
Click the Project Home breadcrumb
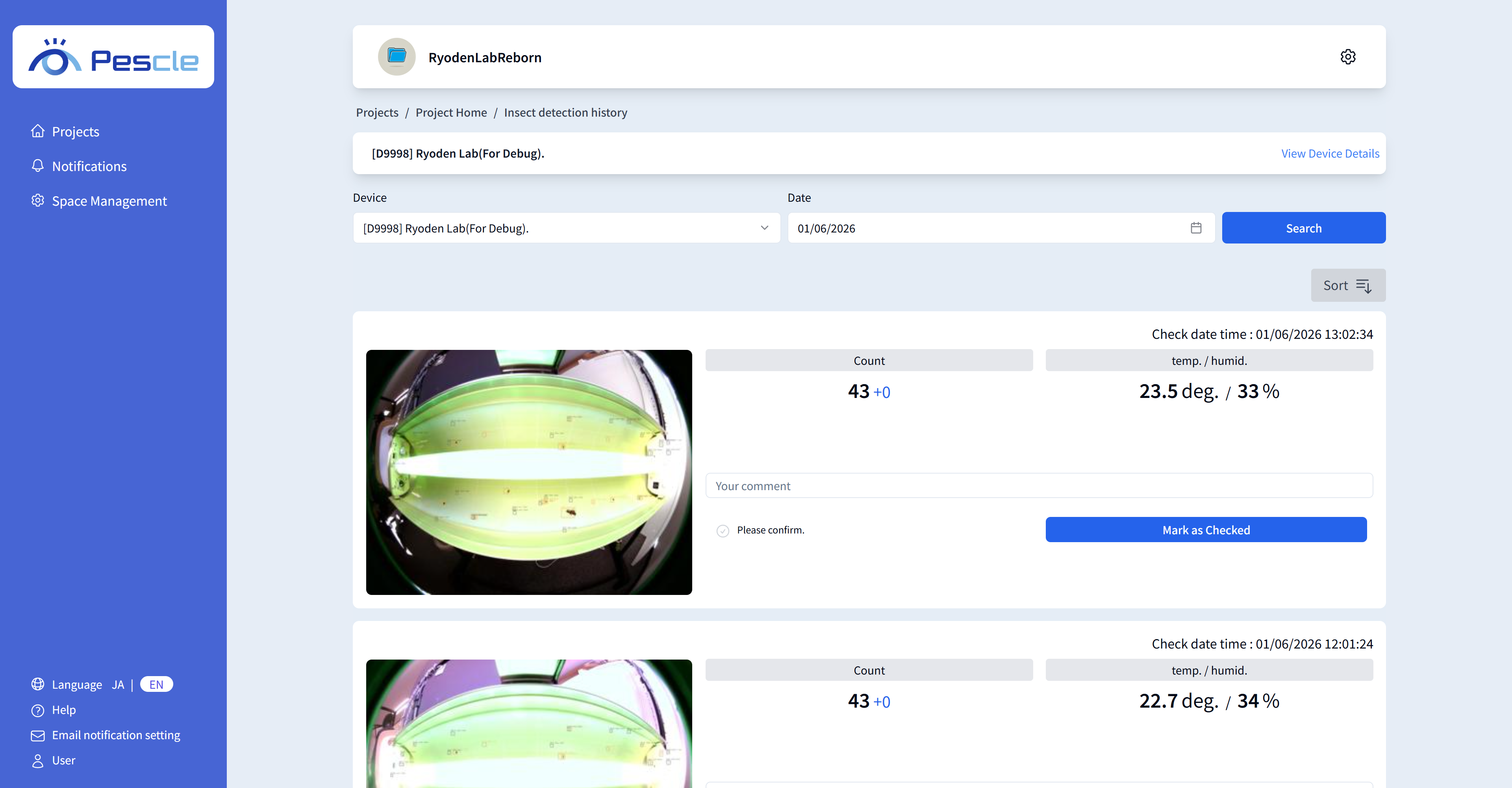[451, 113]
